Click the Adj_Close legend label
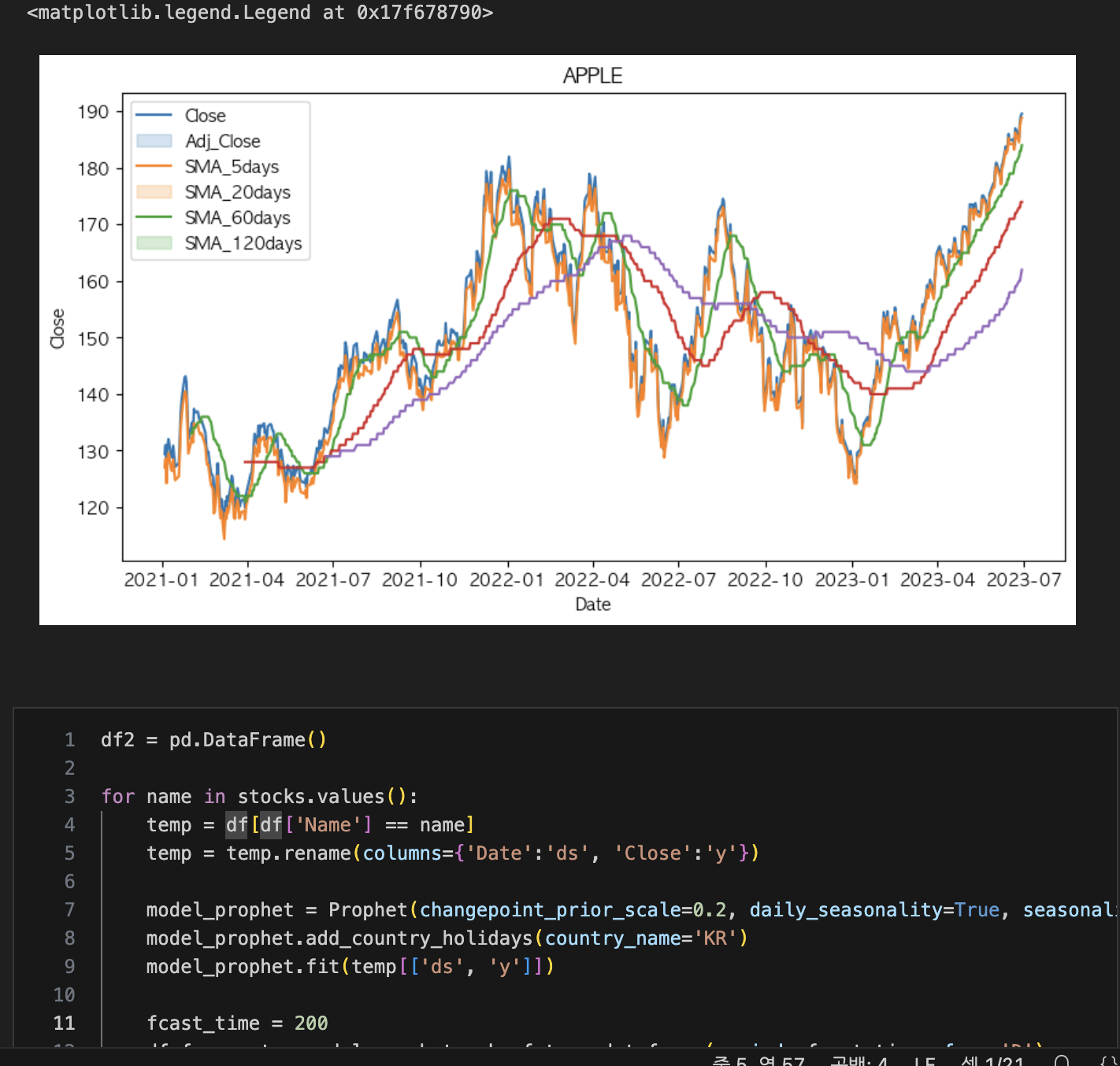This screenshot has height=1066, width=1120. [223, 141]
